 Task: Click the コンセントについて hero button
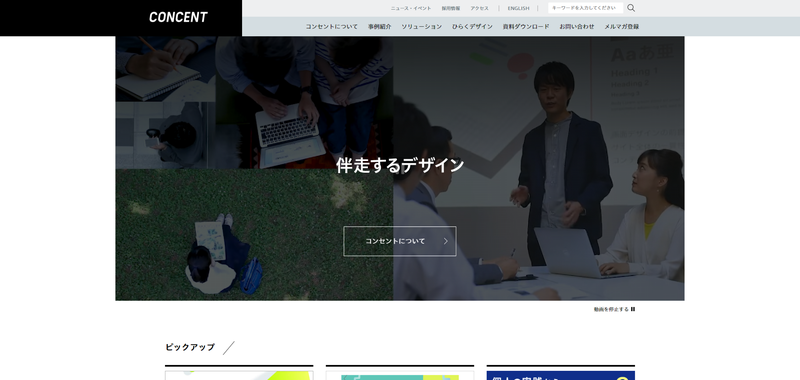pos(400,241)
